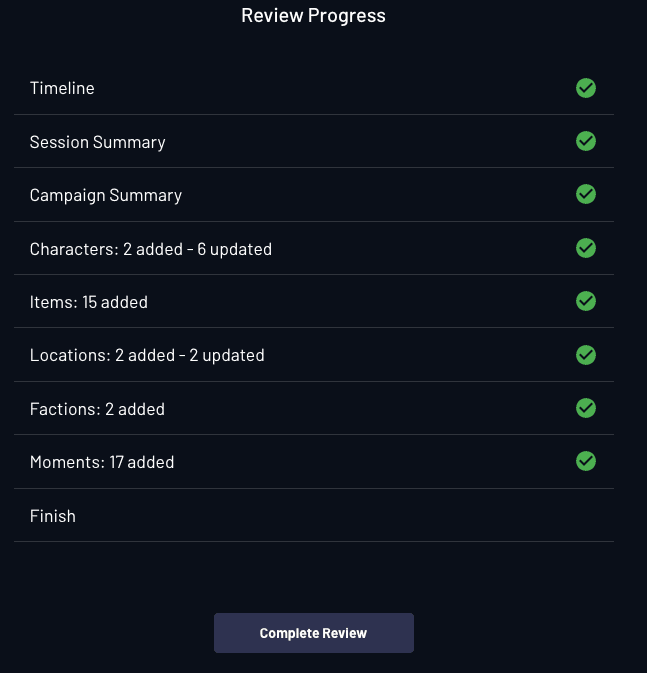Viewport: 647px width, 673px height.
Task: Click the Session Summary completed checkmark icon
Action: 586,141
